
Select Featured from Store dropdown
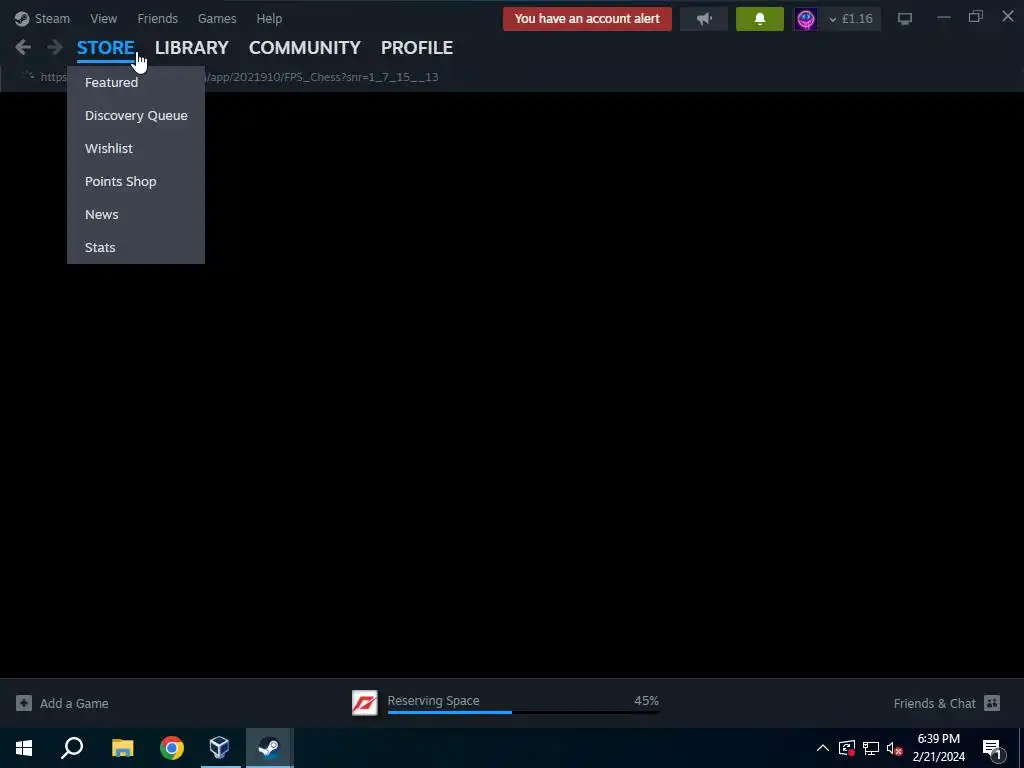[136, 82]
